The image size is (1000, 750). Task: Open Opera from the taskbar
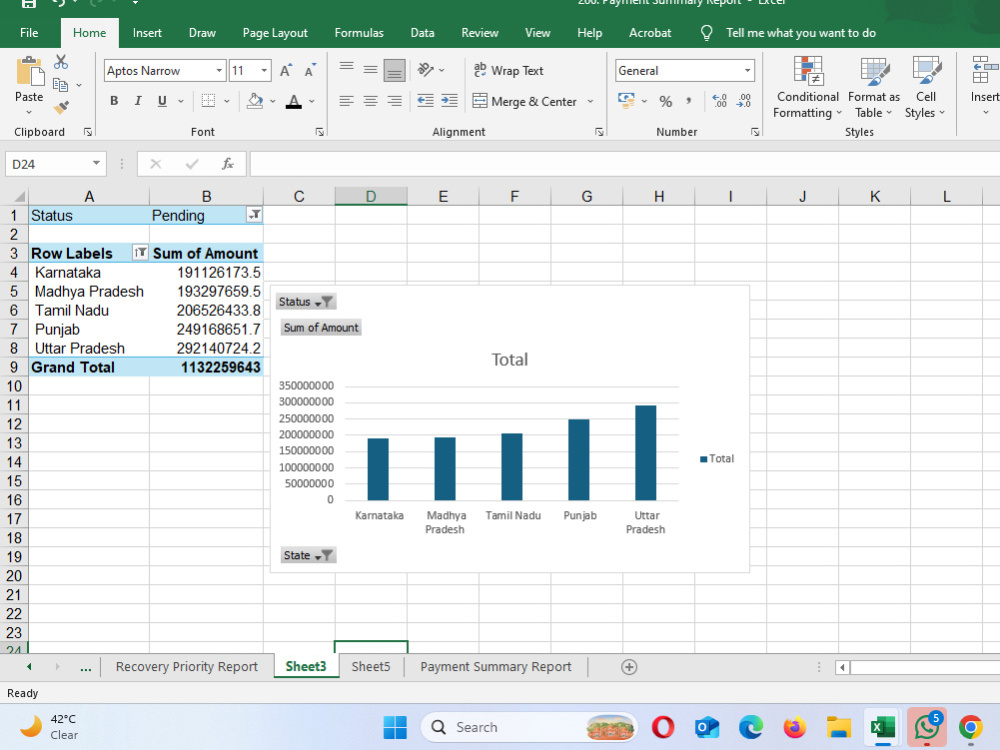click(x=663, y=727)
